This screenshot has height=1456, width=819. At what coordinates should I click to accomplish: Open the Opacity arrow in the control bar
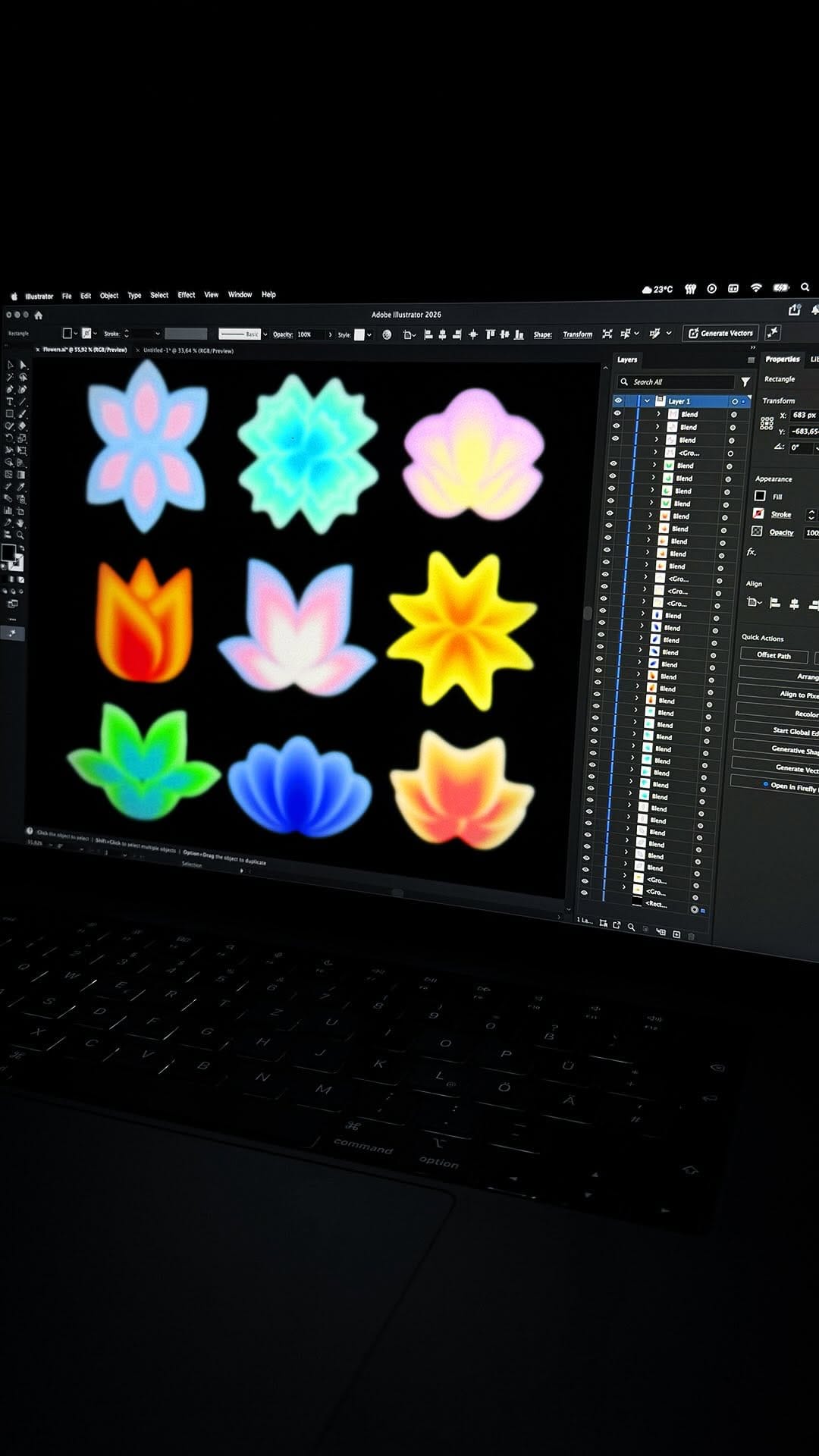[330, 334]
